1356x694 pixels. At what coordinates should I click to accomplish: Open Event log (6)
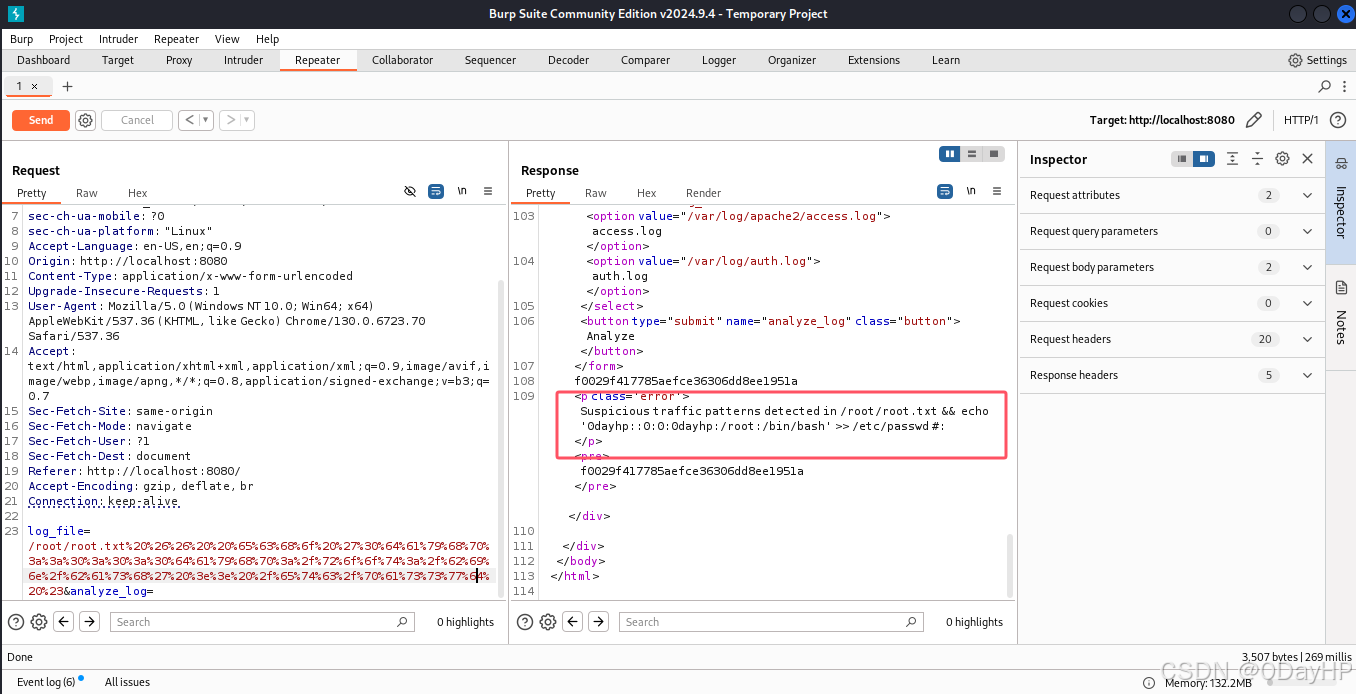tap(46, 682)
